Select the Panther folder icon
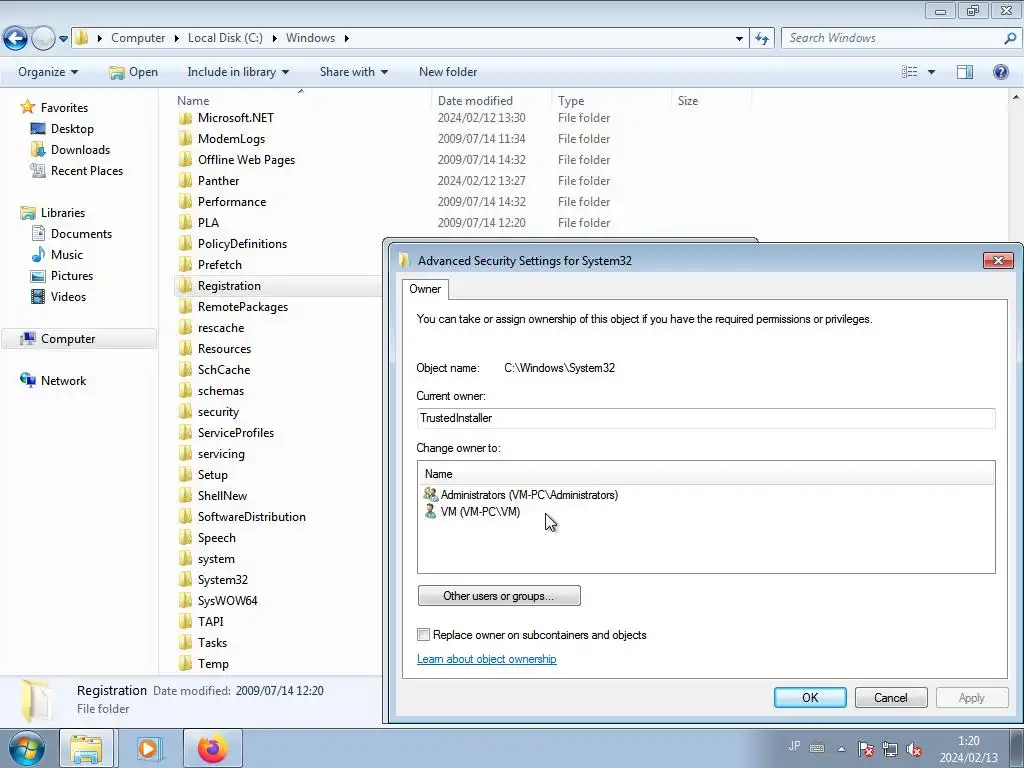The height and width of the screenshot is (768, 1024). (x=185, y=181)
